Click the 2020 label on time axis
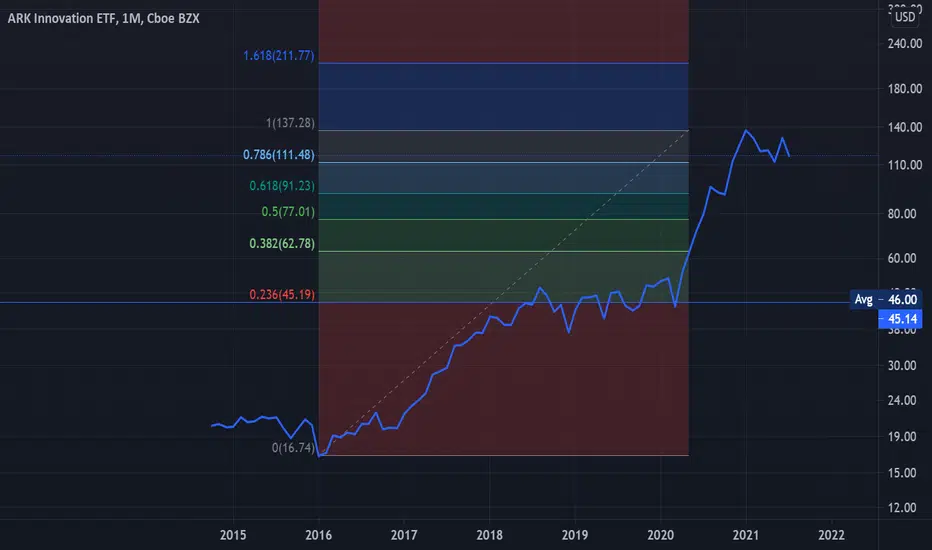This screenshot has width=932, height=550. 660,535
